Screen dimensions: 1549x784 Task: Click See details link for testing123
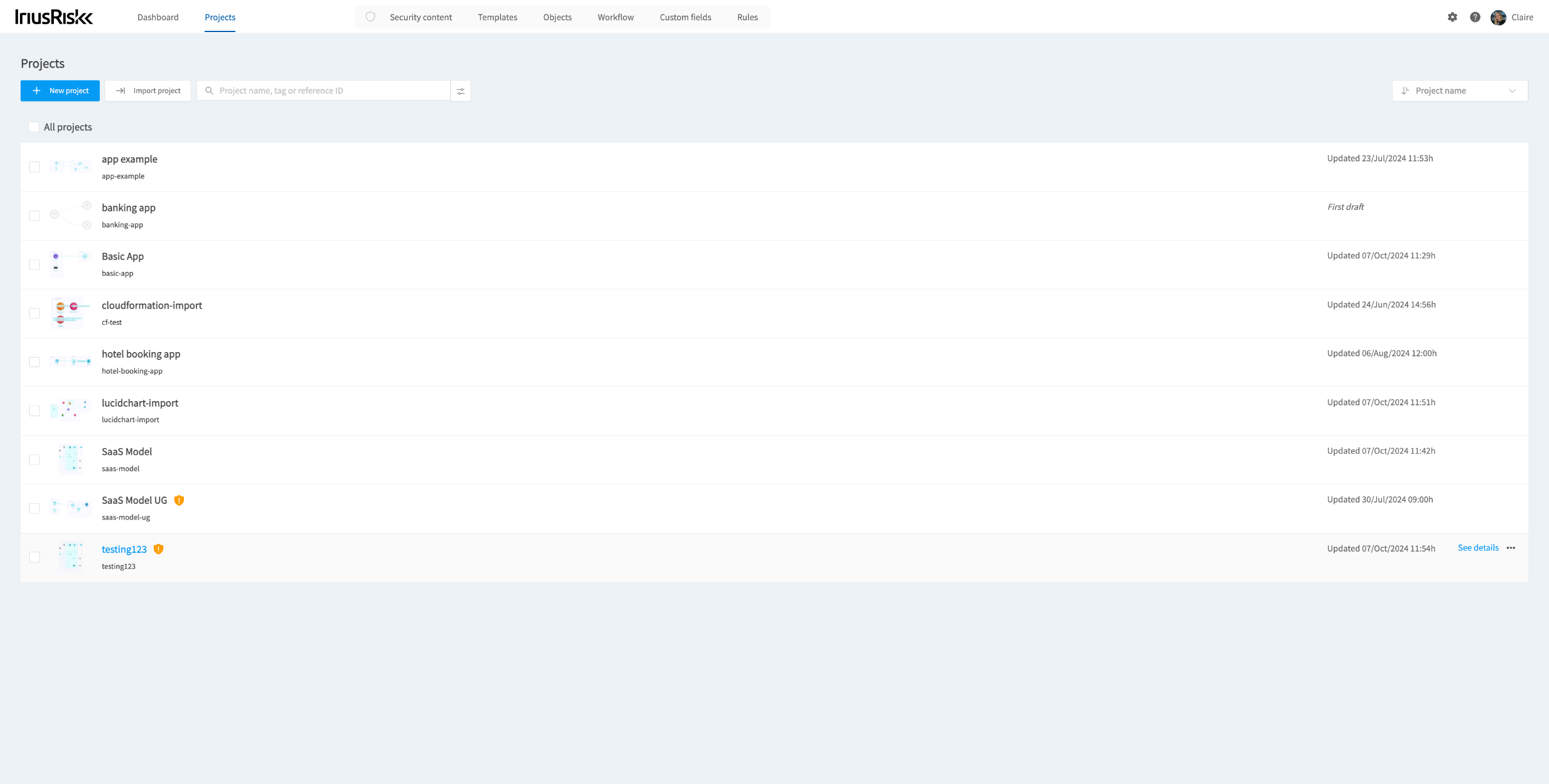tap(1478, 548)
